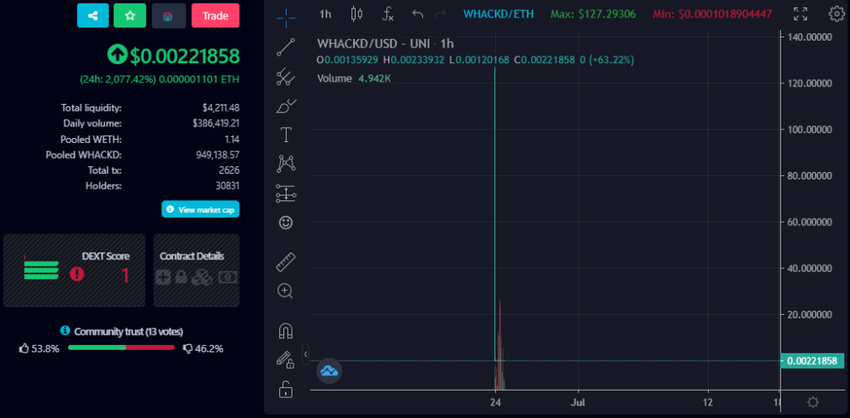
Task: Click the Max: $127.29306 text
Action: coord(593,15)
